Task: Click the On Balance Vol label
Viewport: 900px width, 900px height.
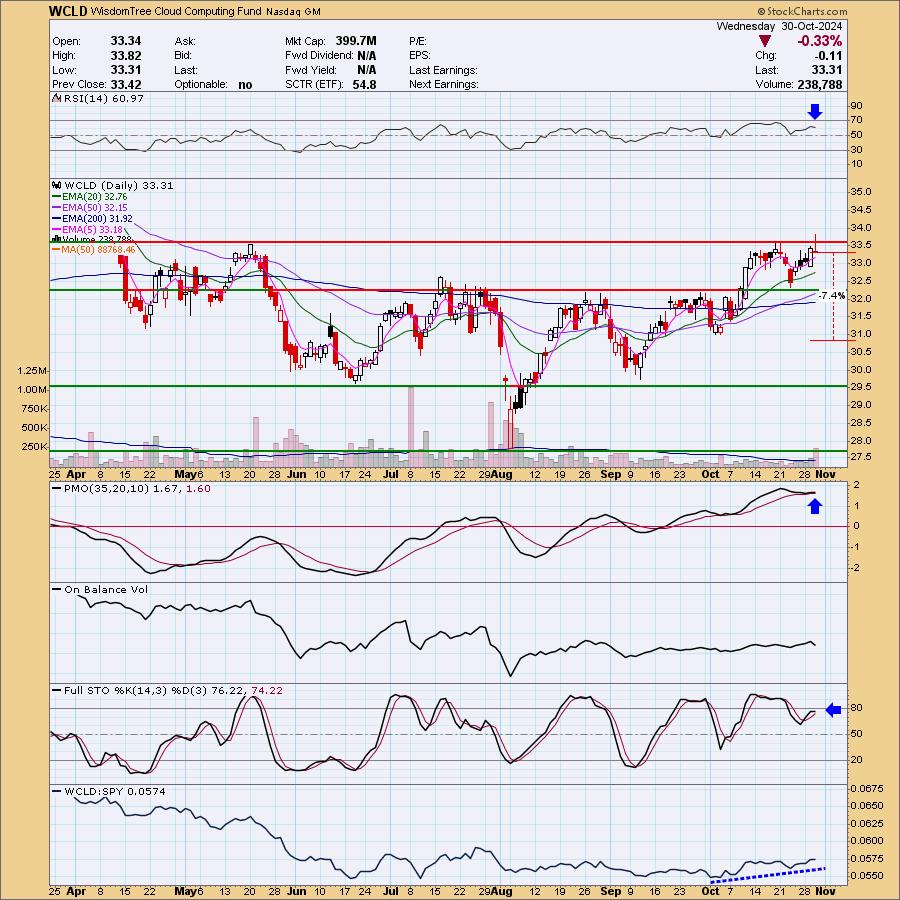Action: point(106,589)
